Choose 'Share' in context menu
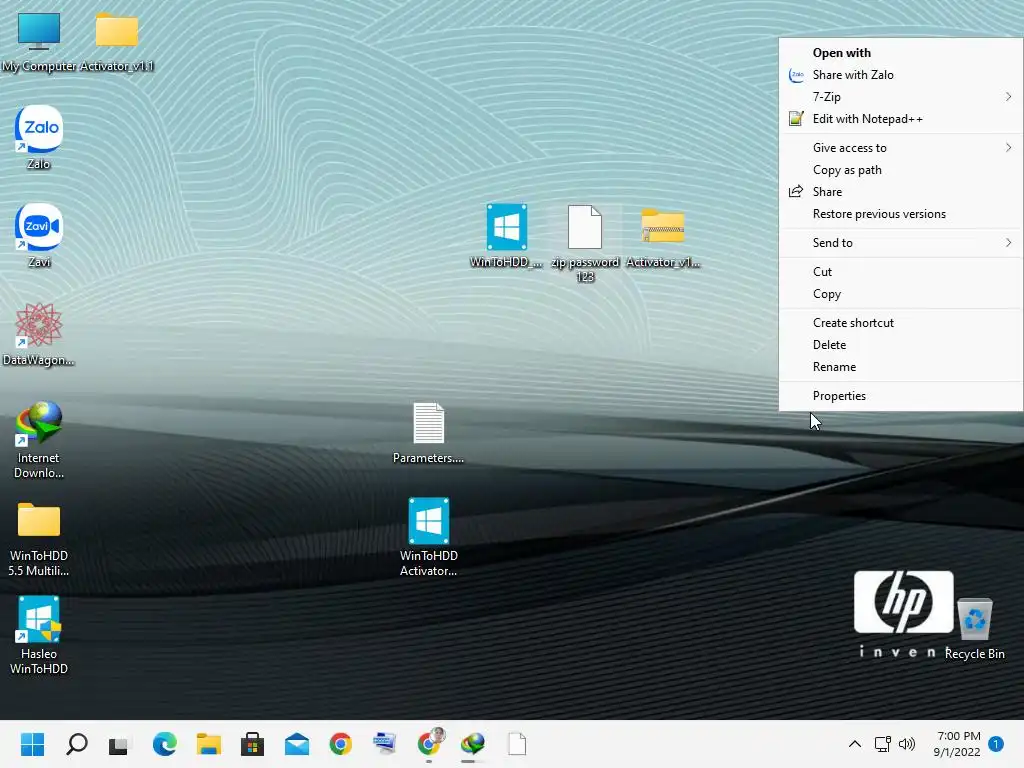Viewport: 1024px width, 768px height. click(x=901, y=192)
